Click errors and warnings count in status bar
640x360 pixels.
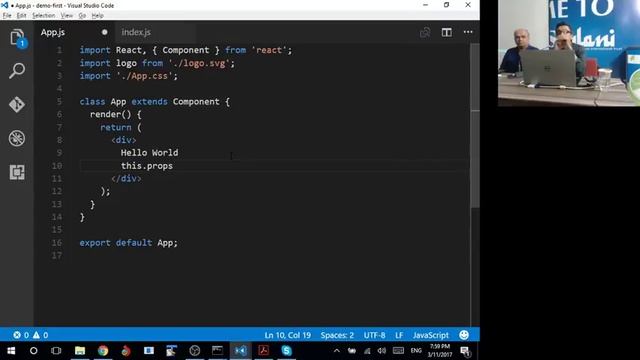coord(31,335)
